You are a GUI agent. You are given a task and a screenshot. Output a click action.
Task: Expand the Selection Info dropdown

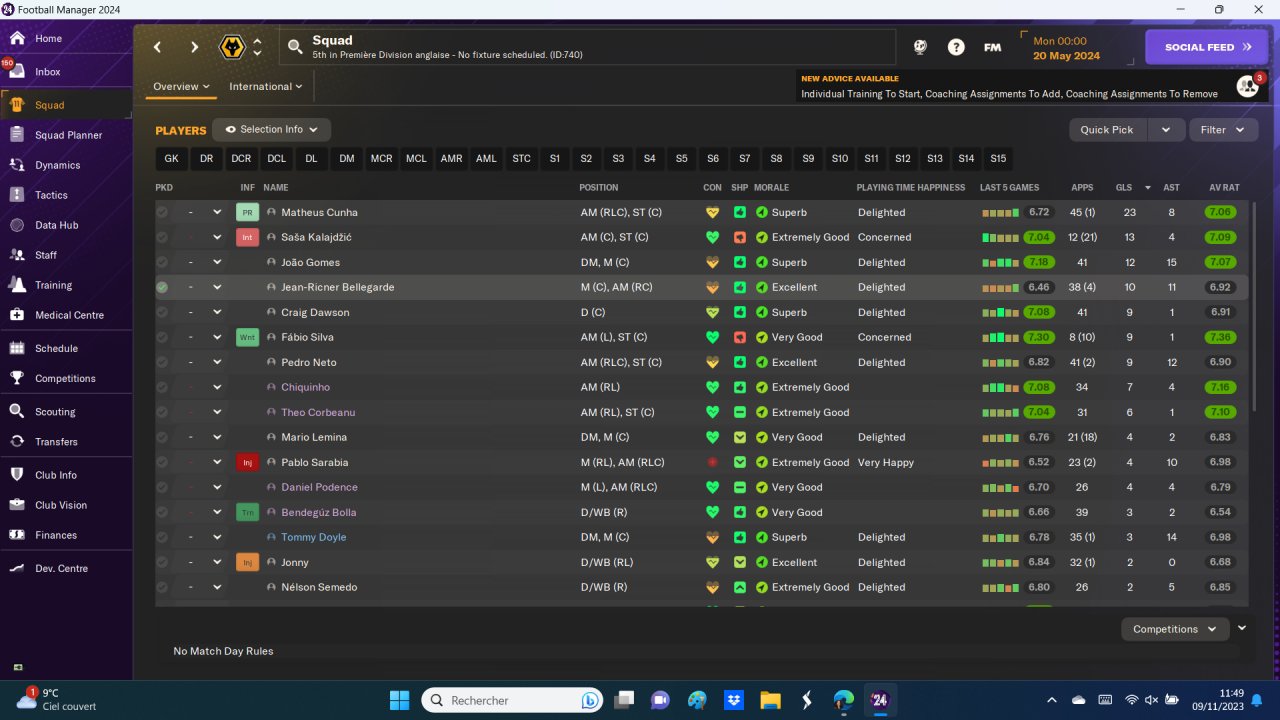(271, 129)
